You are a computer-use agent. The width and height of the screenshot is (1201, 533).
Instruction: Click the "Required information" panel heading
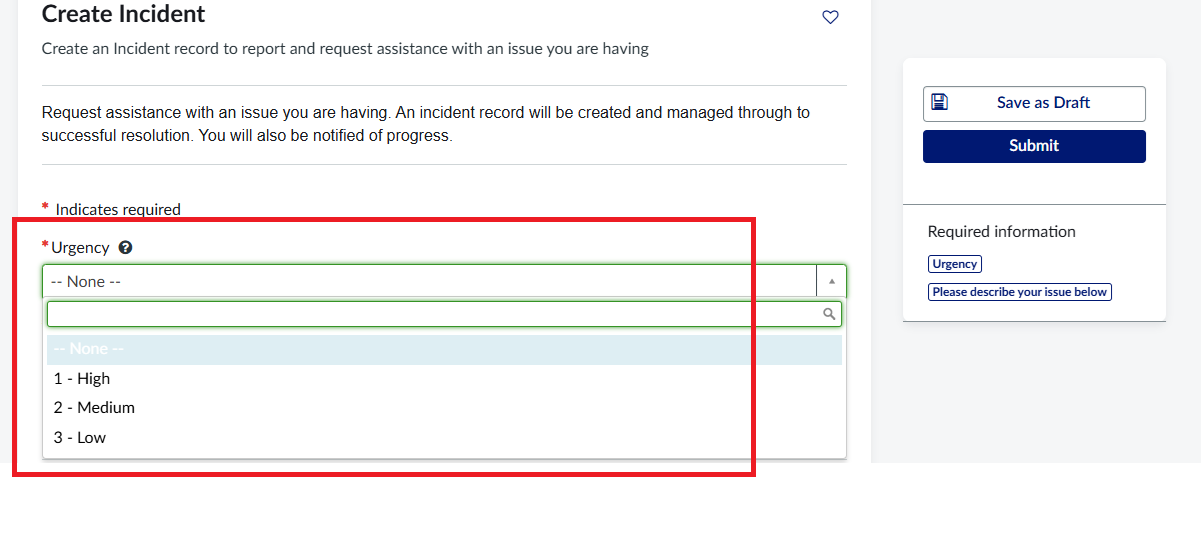pyautogui.click(x=1001, y=232)
